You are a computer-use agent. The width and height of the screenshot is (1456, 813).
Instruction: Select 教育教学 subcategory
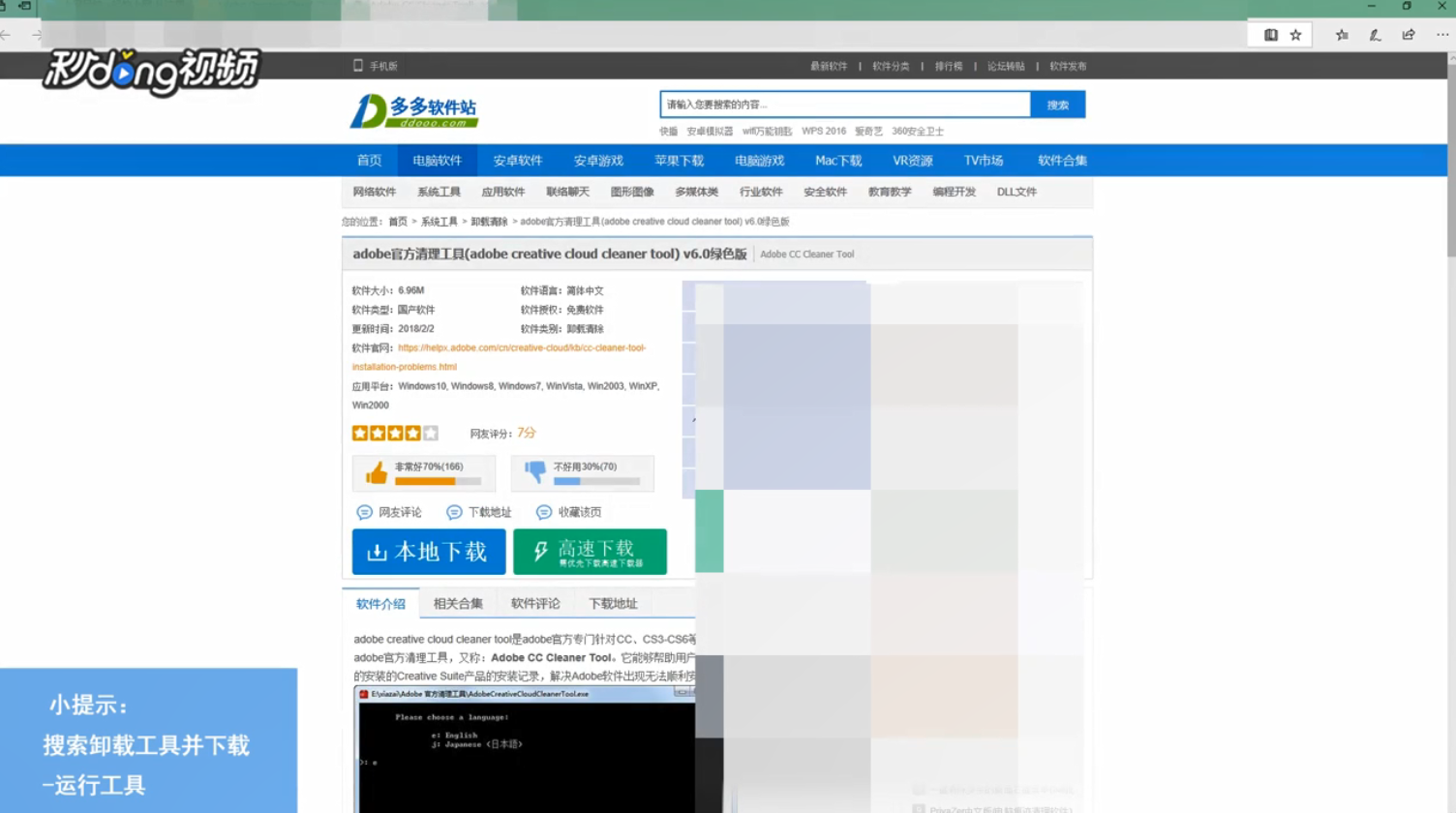(x=890, y=192)
